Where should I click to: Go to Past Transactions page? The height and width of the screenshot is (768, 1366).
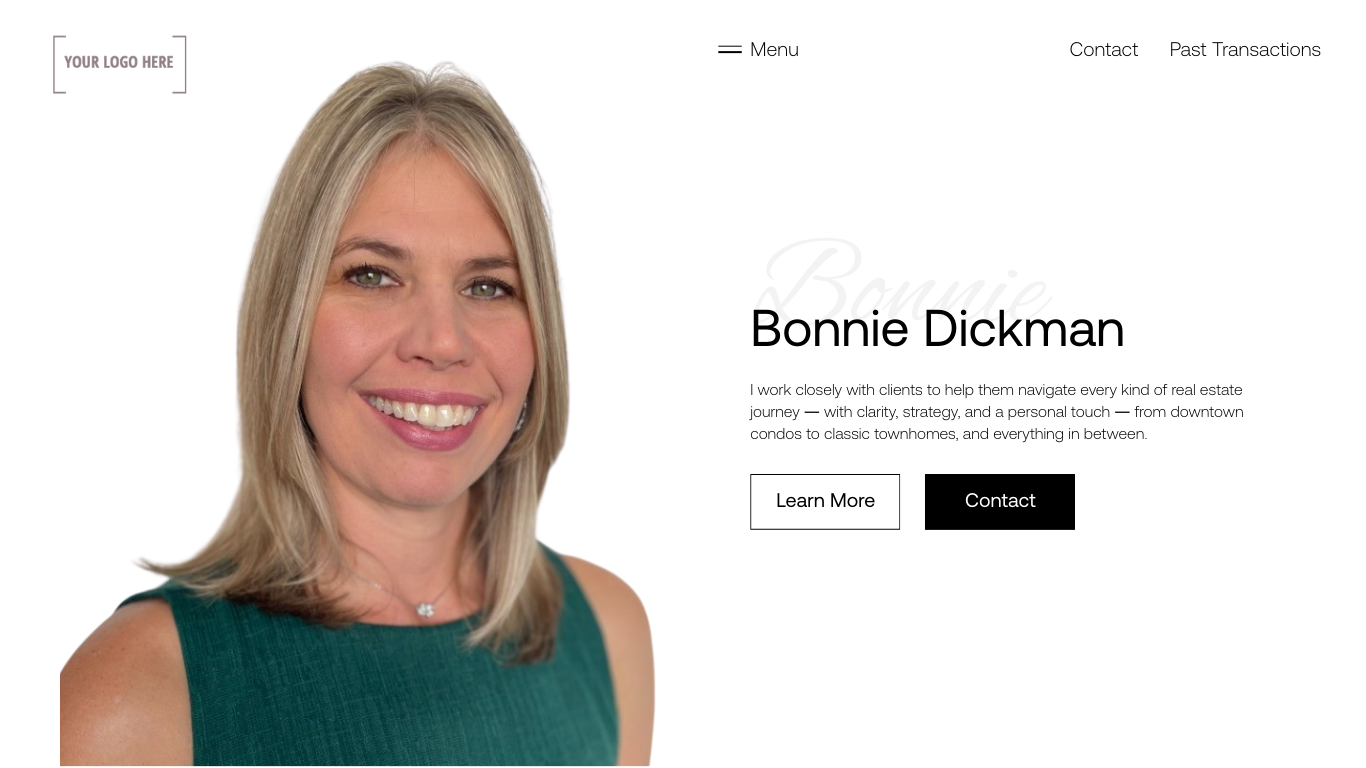1245,49
